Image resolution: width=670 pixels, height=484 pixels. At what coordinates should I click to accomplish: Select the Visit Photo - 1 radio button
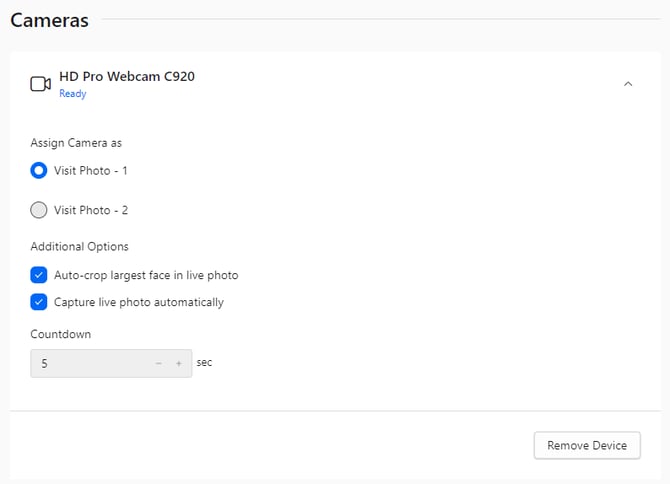tap(39, 171)
